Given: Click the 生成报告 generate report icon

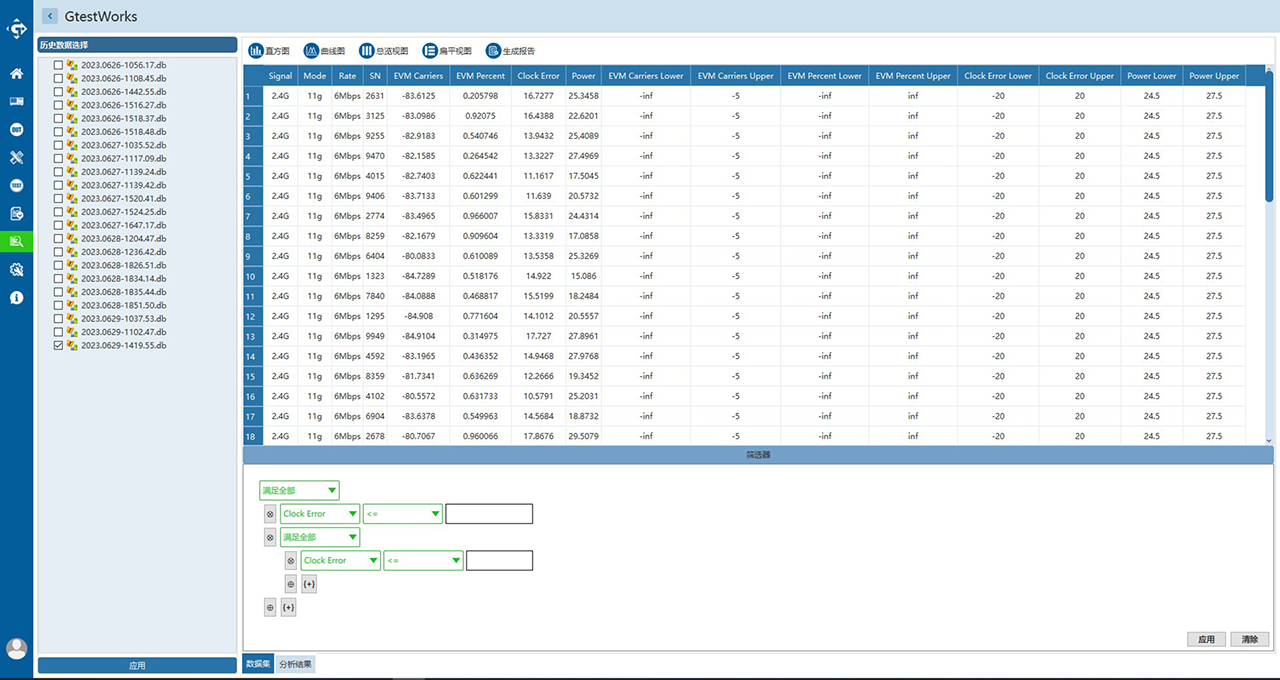Looking at the screenshot, I should point(510,51).
